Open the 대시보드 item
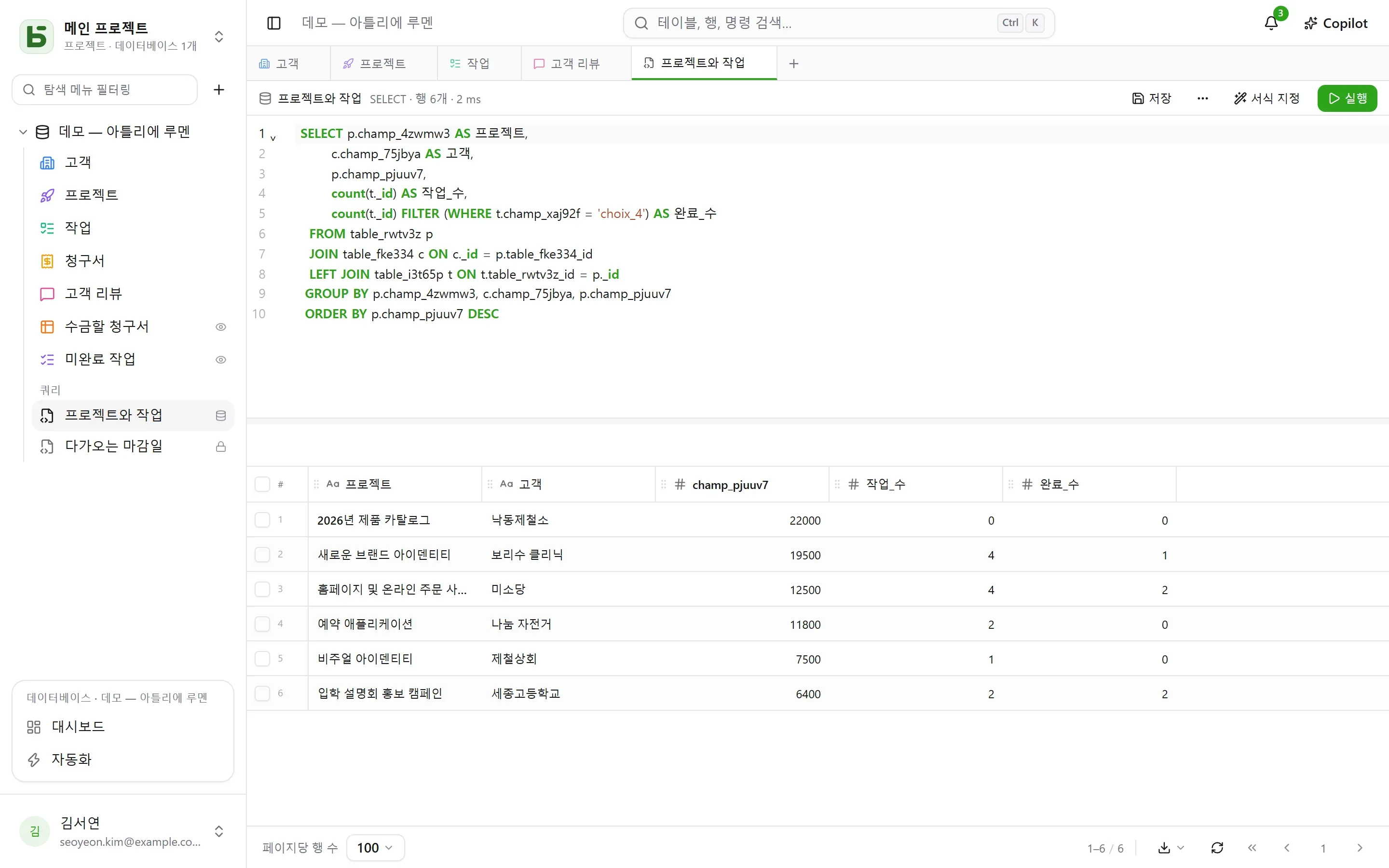The image size is (1389, 868). pos(123,727)
